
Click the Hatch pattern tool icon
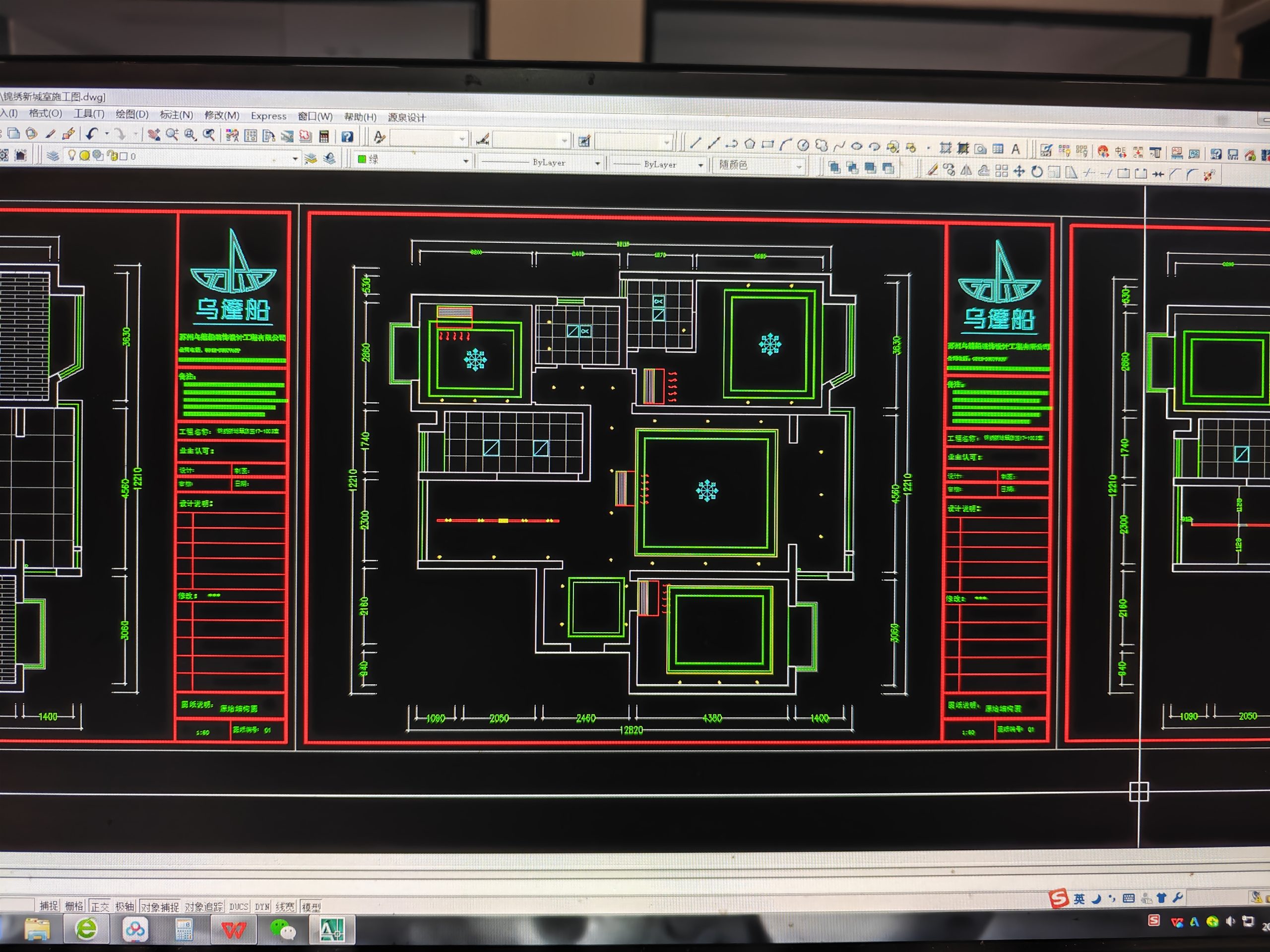[945, 148]
